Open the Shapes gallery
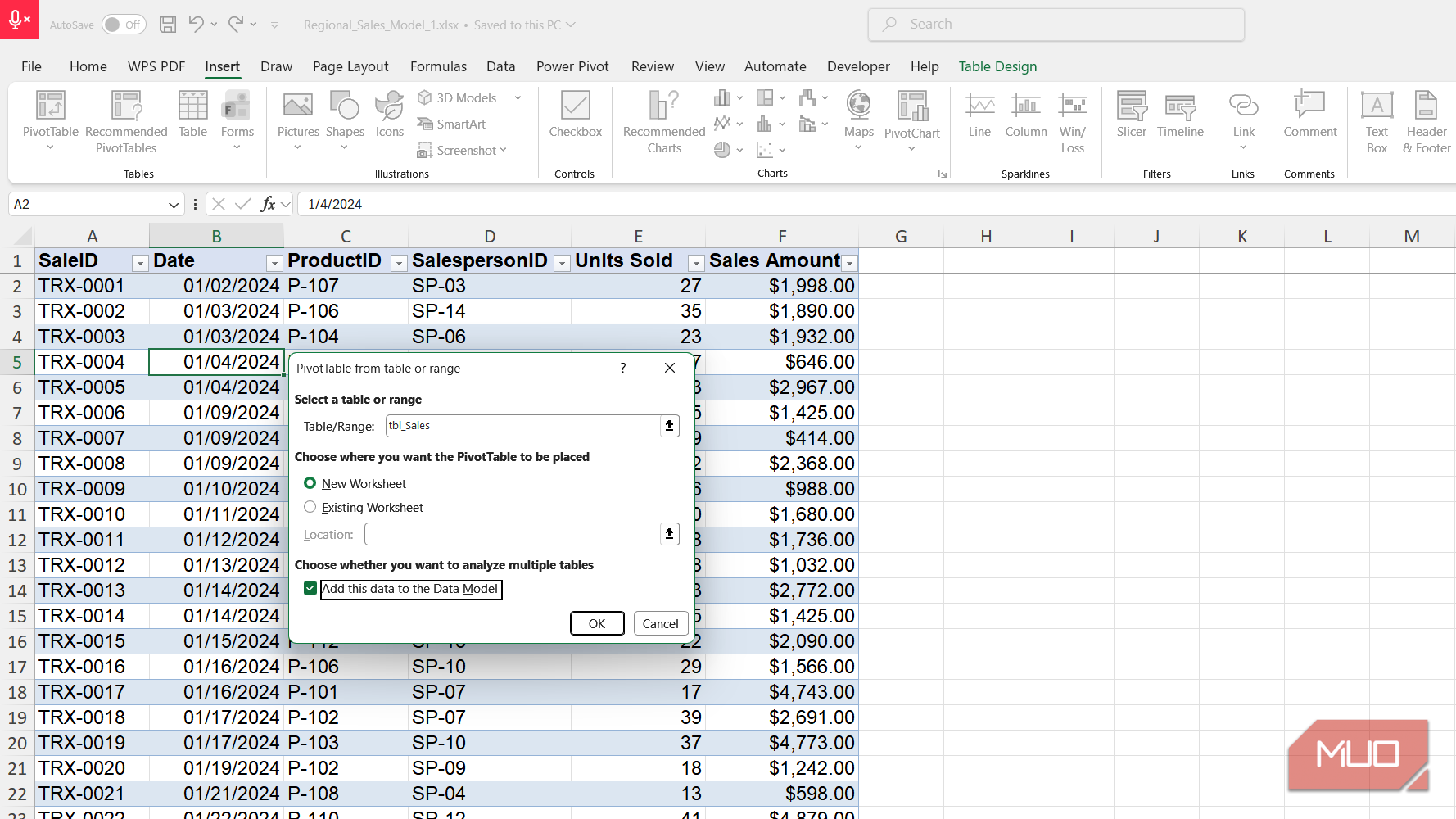The height and width of the screenshot is (819, 1456). [x=345, y=121]
